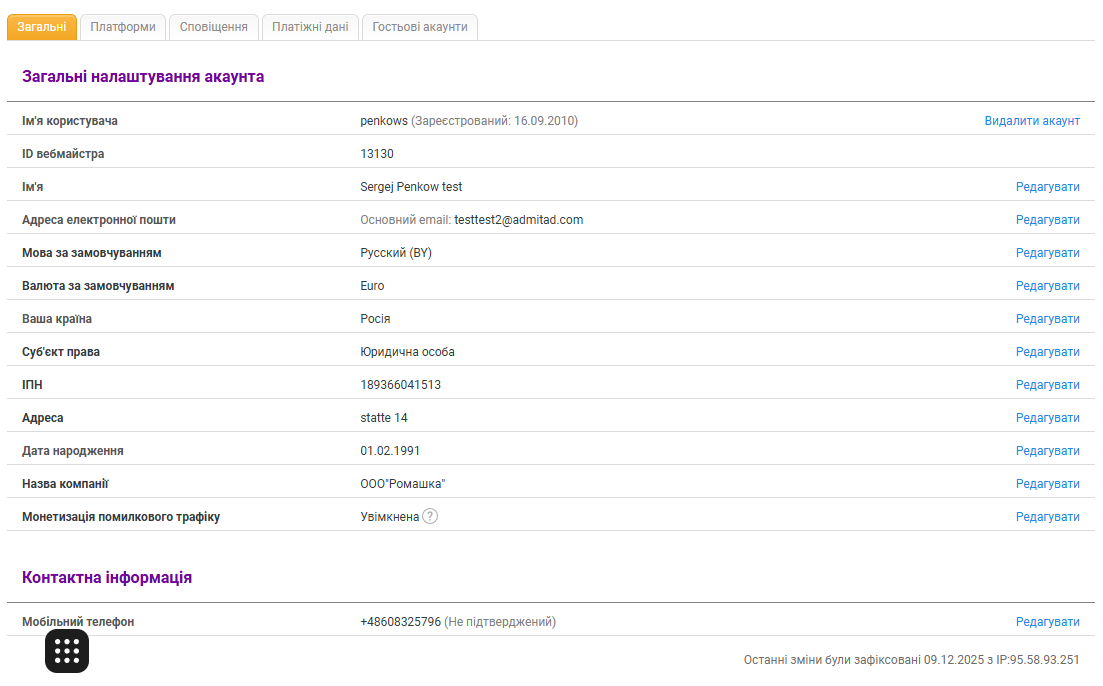Edit the default language setting

(1047, 253)
